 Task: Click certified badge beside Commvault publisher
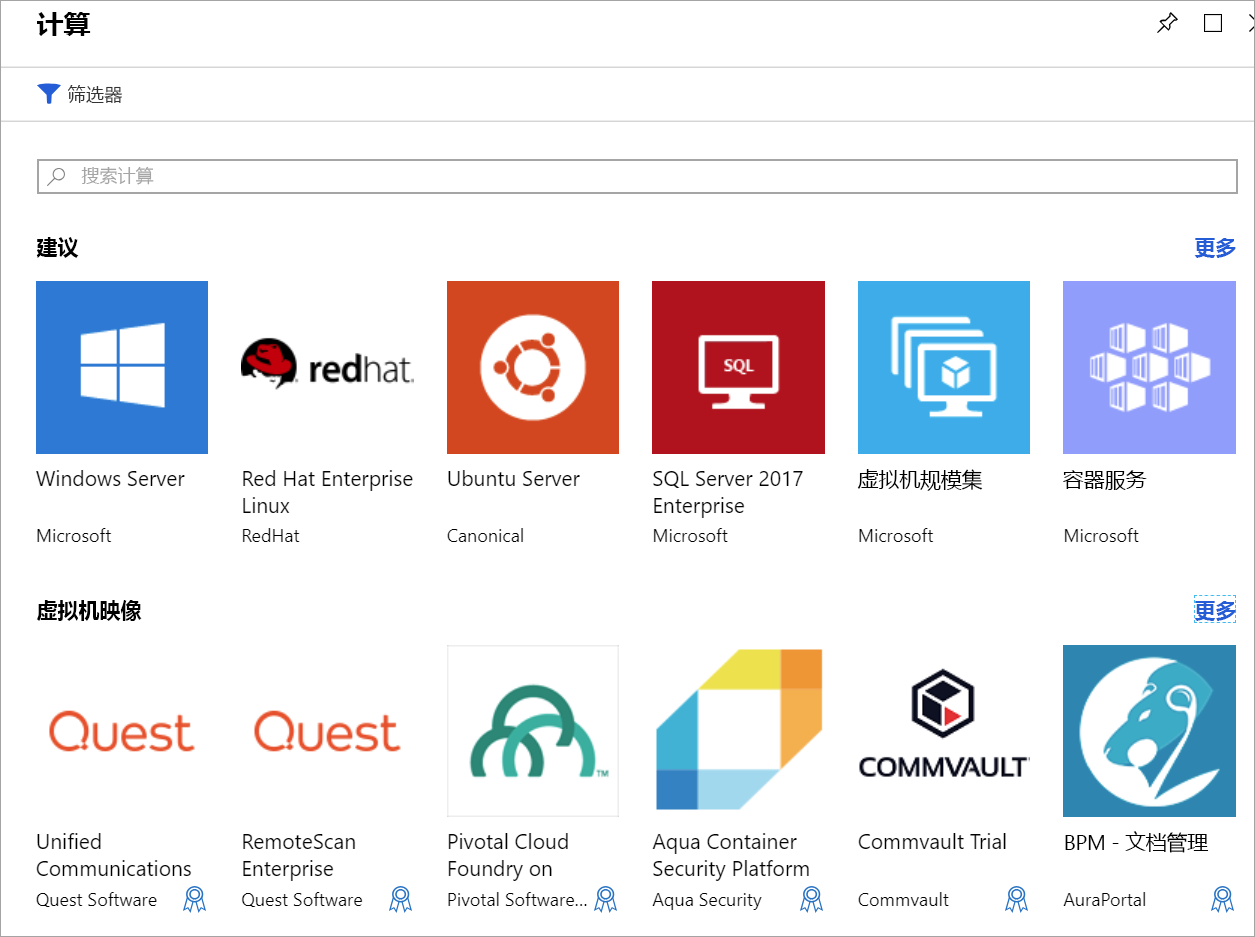pos(1017,899)
